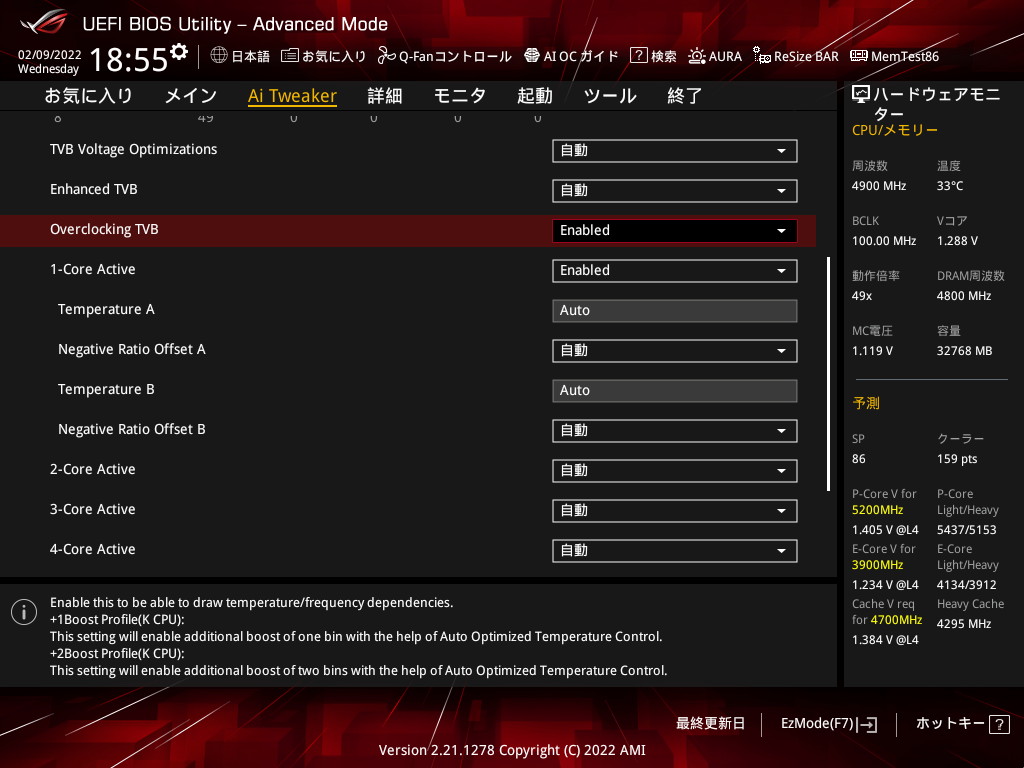The height and width of the screenshot is (768, 1024).
Task: Switch to the 終了 tab
Action: click(x=684, y=96)
